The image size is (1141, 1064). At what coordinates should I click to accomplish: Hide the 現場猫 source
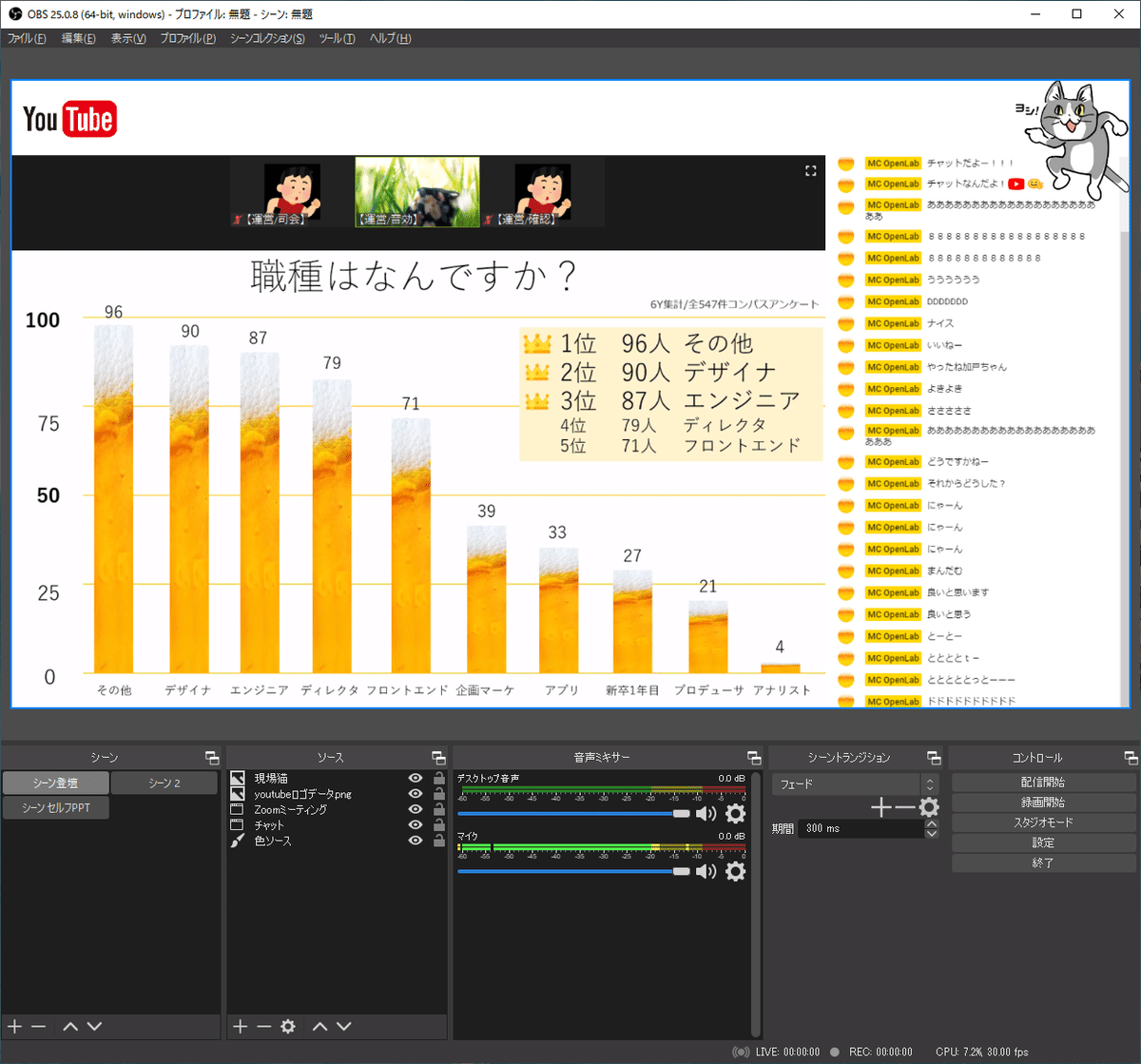click(416, 778)
